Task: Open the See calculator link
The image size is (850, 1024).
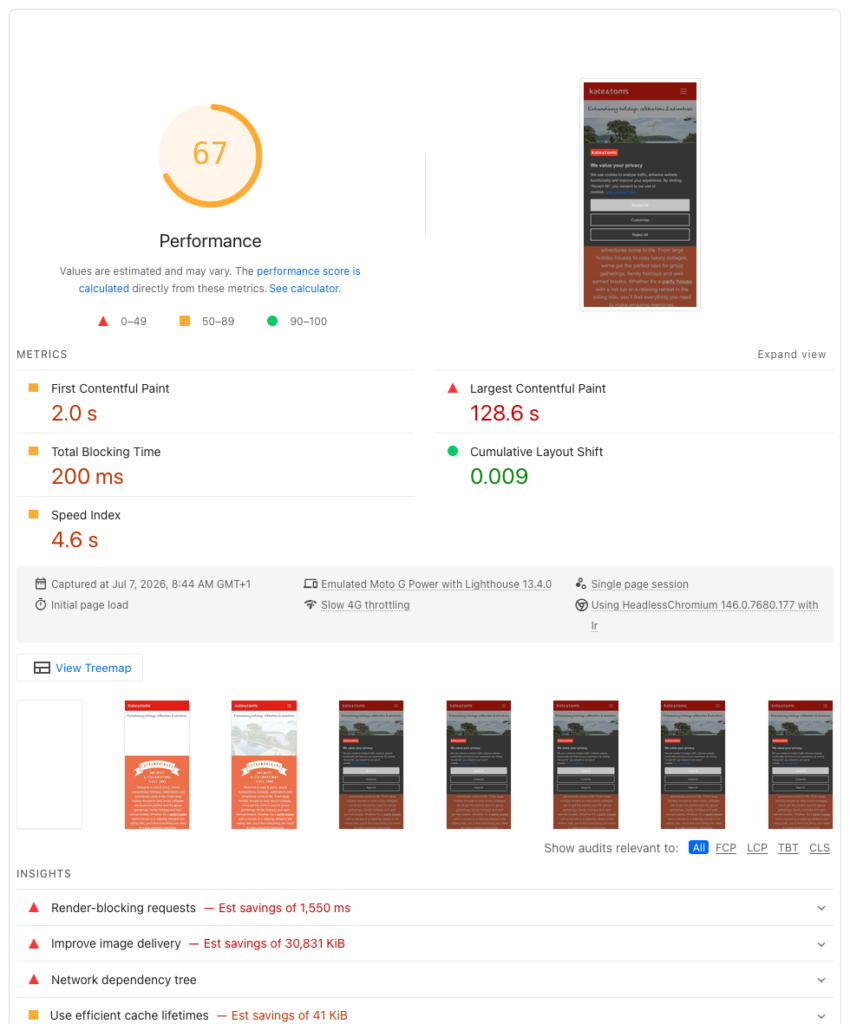Action: [305, 288]
